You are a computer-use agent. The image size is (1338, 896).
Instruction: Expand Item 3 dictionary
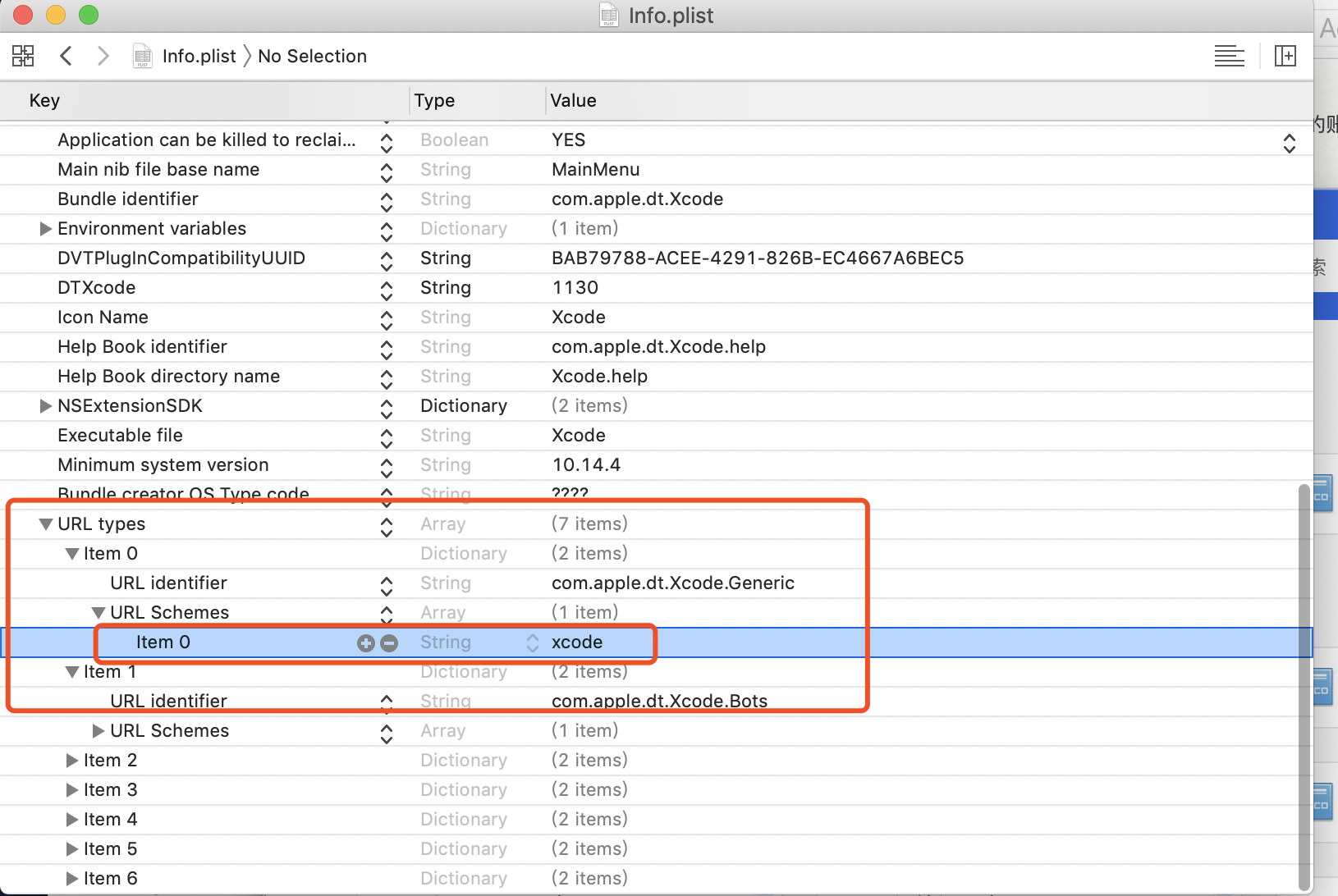(72, 789)
